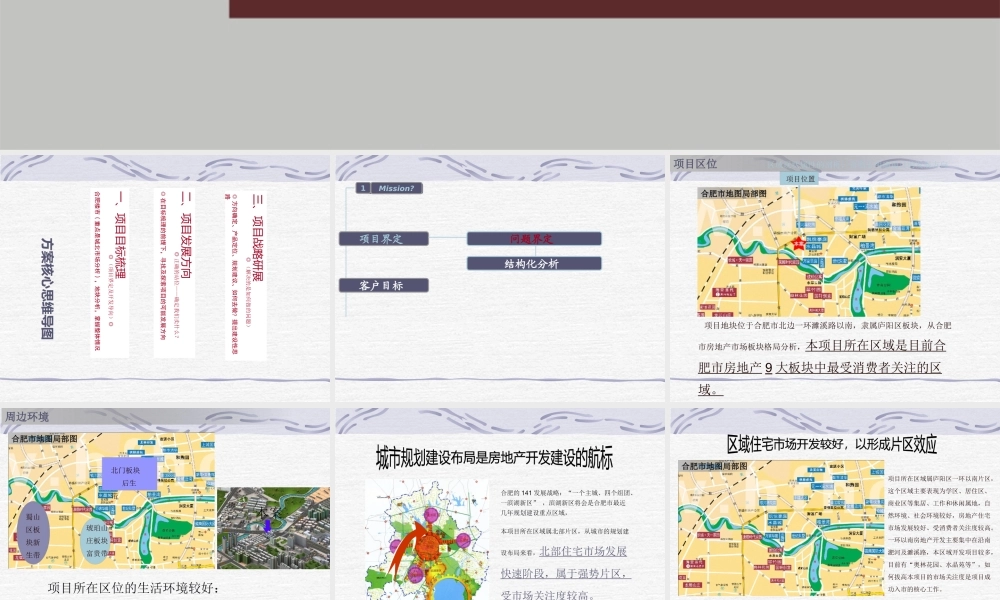Click the vertical heading 二、项目发展方向
This screenshot has width=1000, height=600.
pyautogui.click(x=186, y=235)
